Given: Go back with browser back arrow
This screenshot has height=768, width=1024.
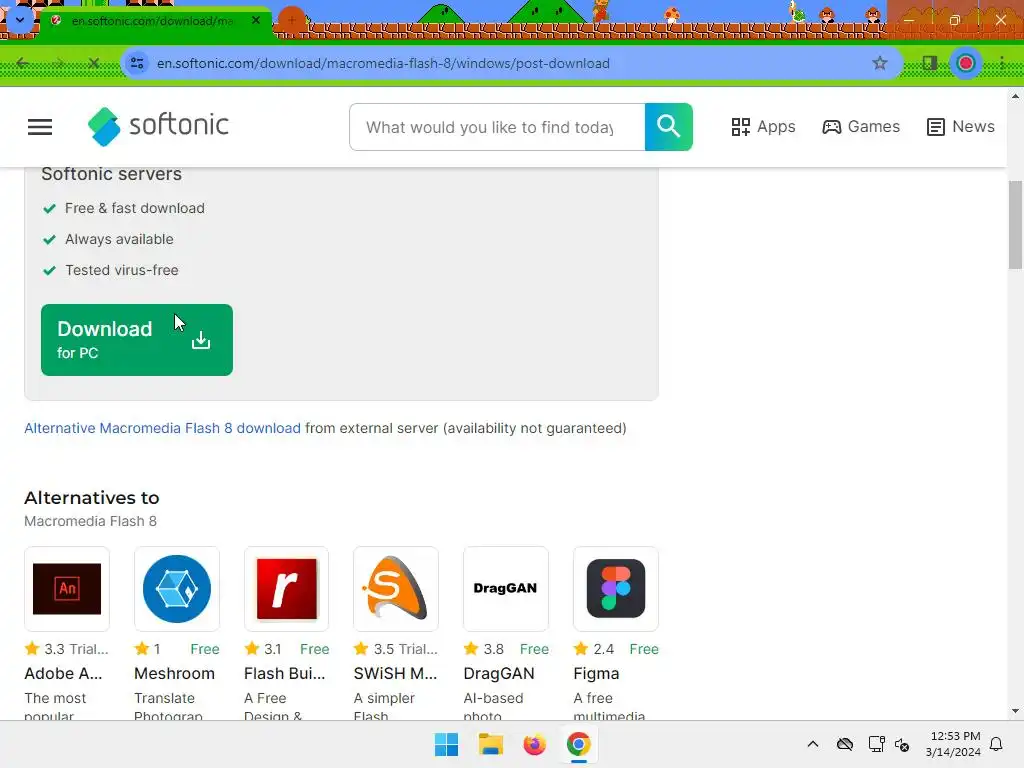Looking at the screenshot, I should click(23, 63).
